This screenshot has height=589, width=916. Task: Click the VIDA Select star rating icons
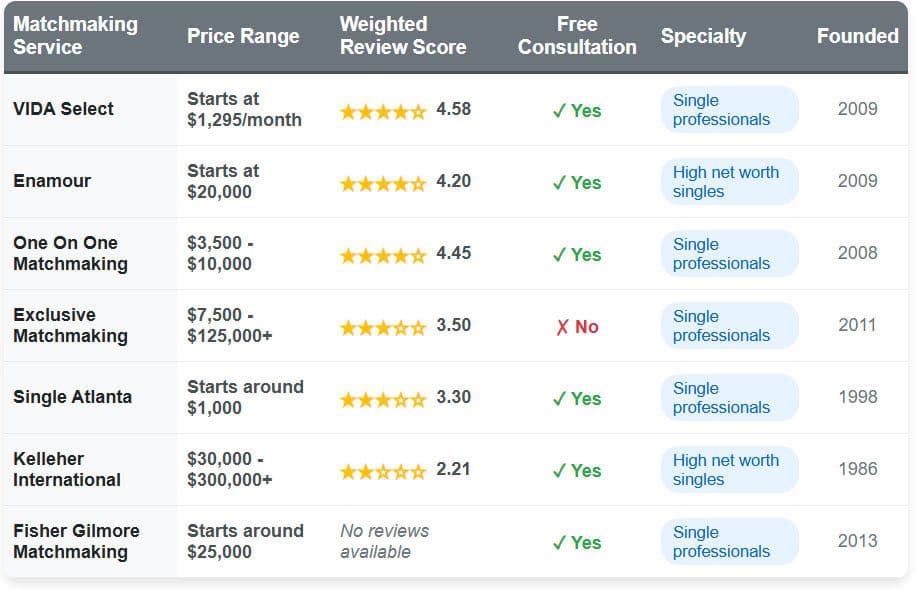(383, 111)
